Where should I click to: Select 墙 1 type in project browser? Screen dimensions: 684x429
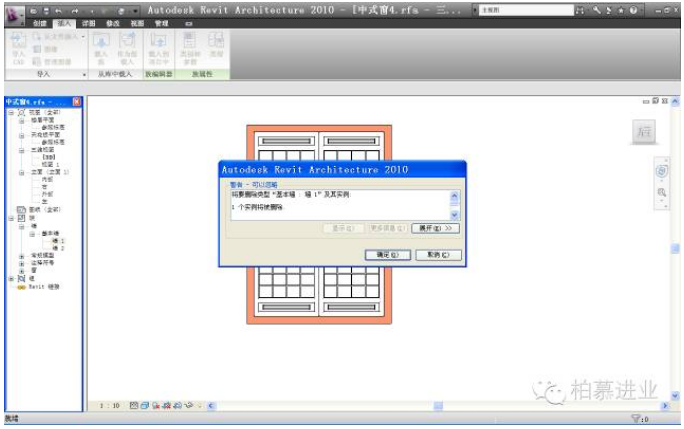58,241
